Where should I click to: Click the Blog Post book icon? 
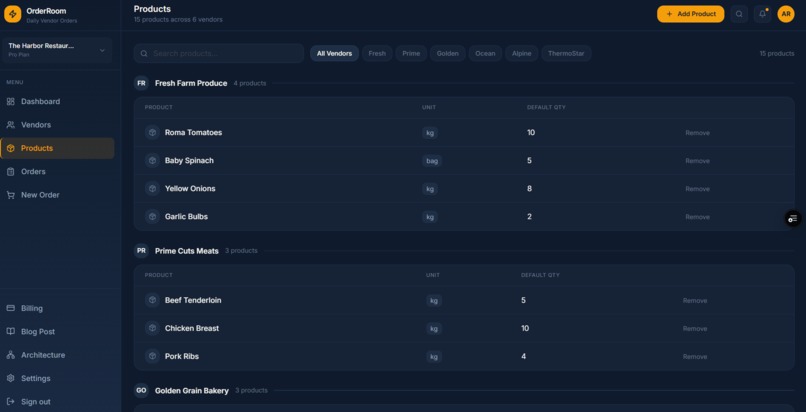point(10,331)
